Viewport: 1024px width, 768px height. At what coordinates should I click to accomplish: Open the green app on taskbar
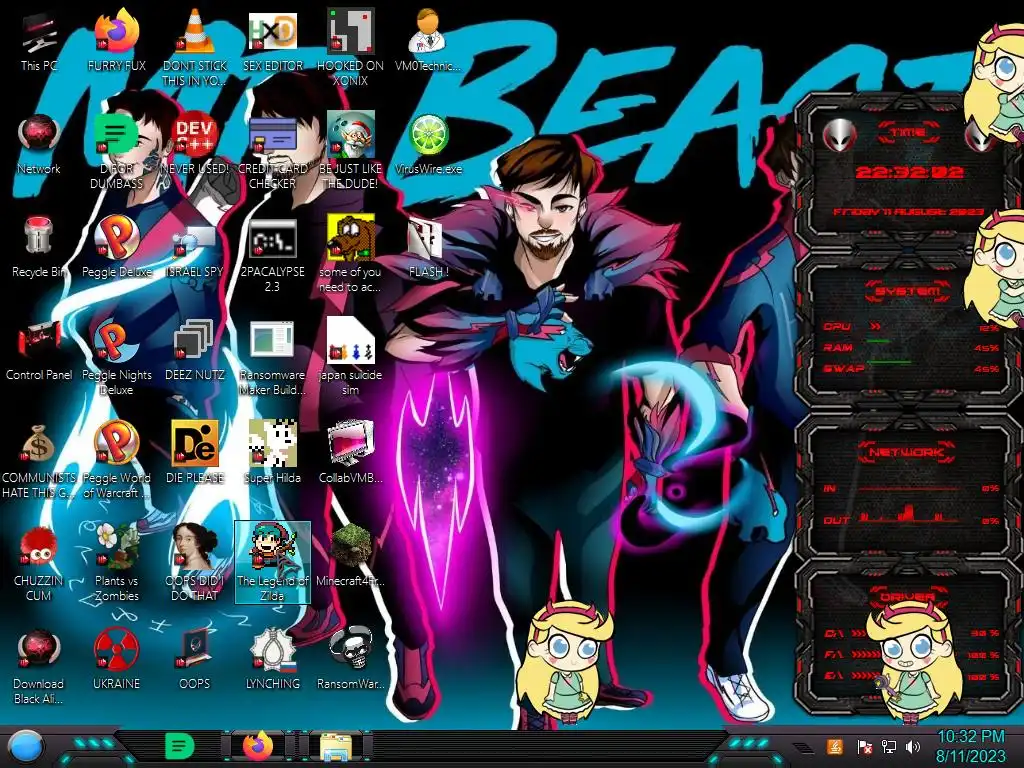pos(180,746)
